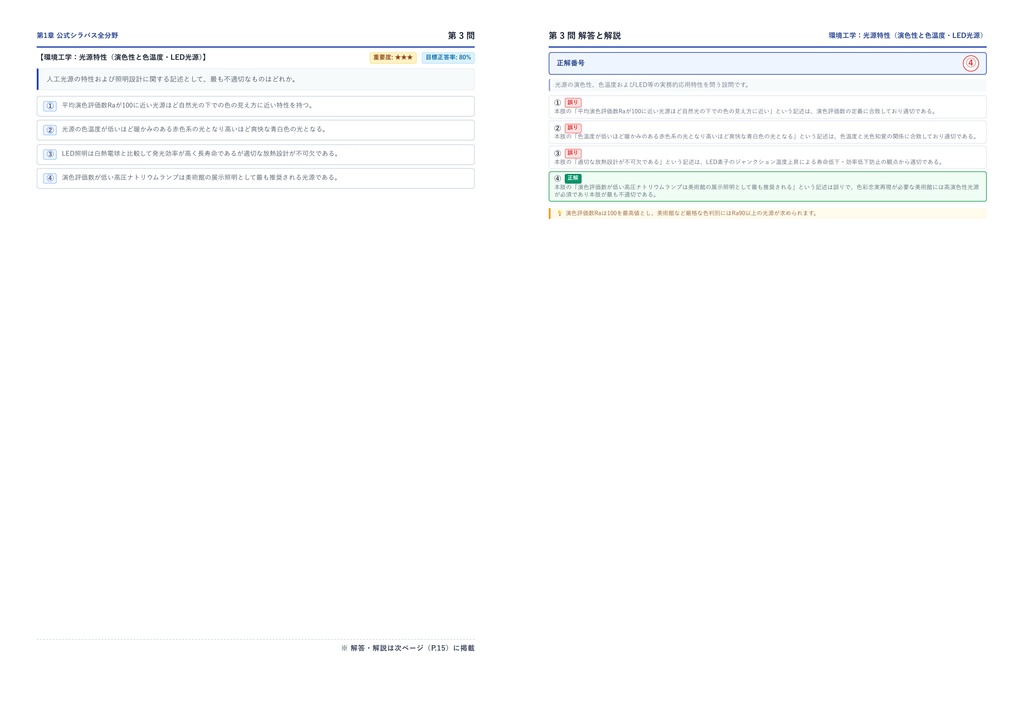Select choice ③ number box about LED照明
Screen dimensions: 1024x724
[x=50, y=154]
